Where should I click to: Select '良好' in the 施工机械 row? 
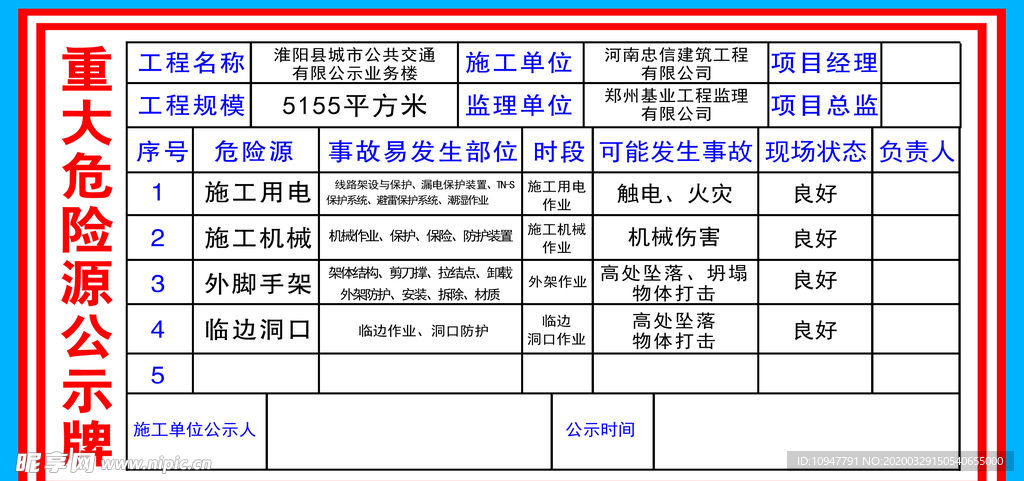(815, 238)
